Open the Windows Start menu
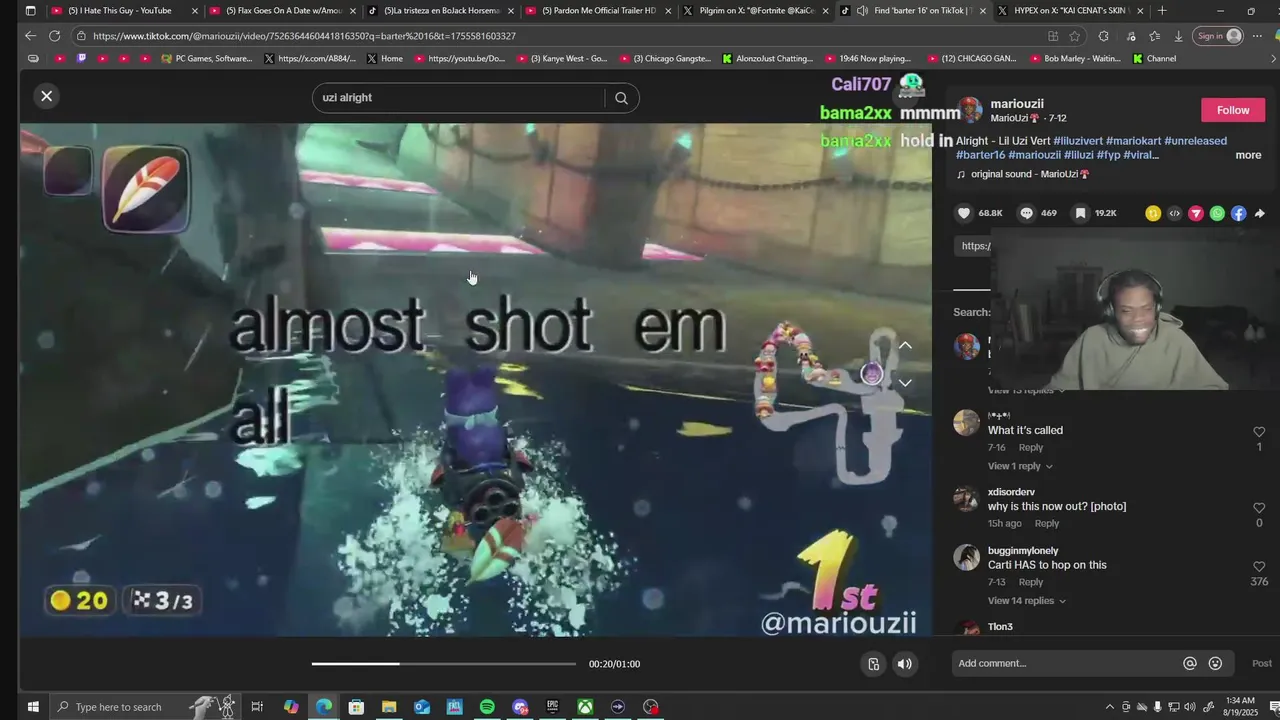Viewport: 1280px width, 720px height. [x=32, y=707]
